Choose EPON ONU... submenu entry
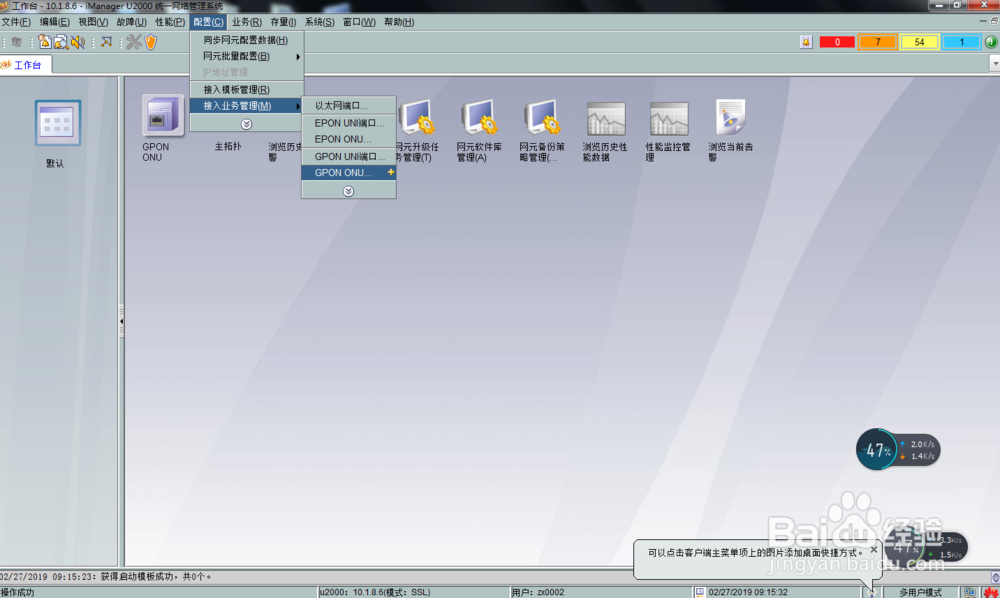 pyautogui.click(x=348, y=139)
